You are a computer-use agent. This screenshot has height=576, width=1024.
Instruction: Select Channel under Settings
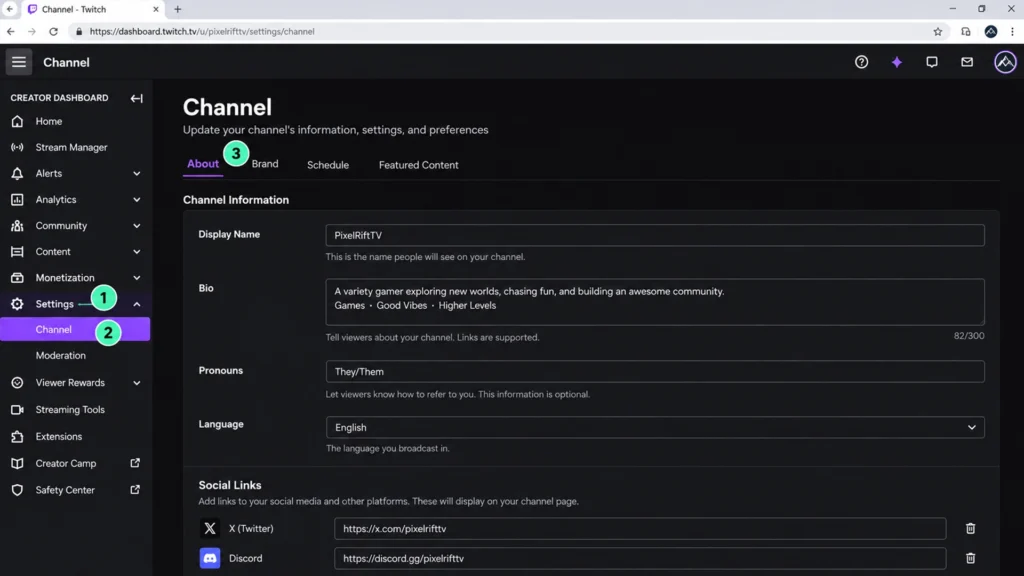point(75,329)
